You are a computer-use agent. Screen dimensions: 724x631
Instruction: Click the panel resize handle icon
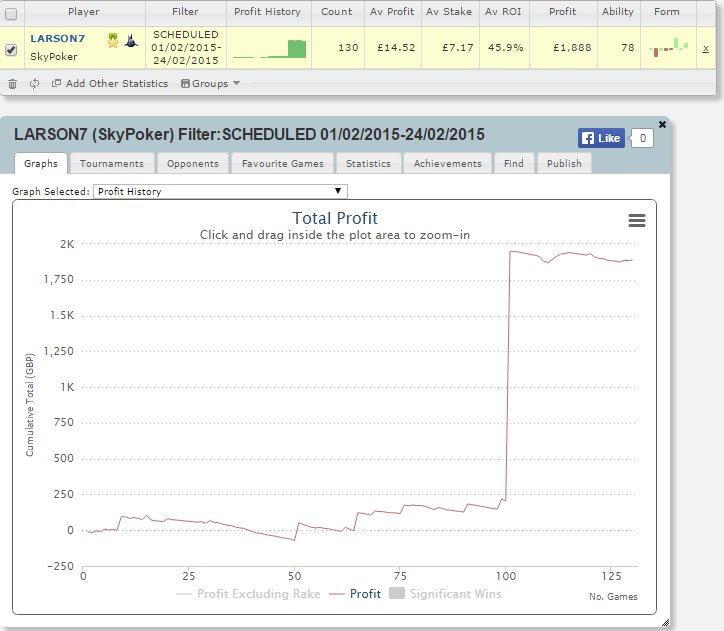pos(665,623)
